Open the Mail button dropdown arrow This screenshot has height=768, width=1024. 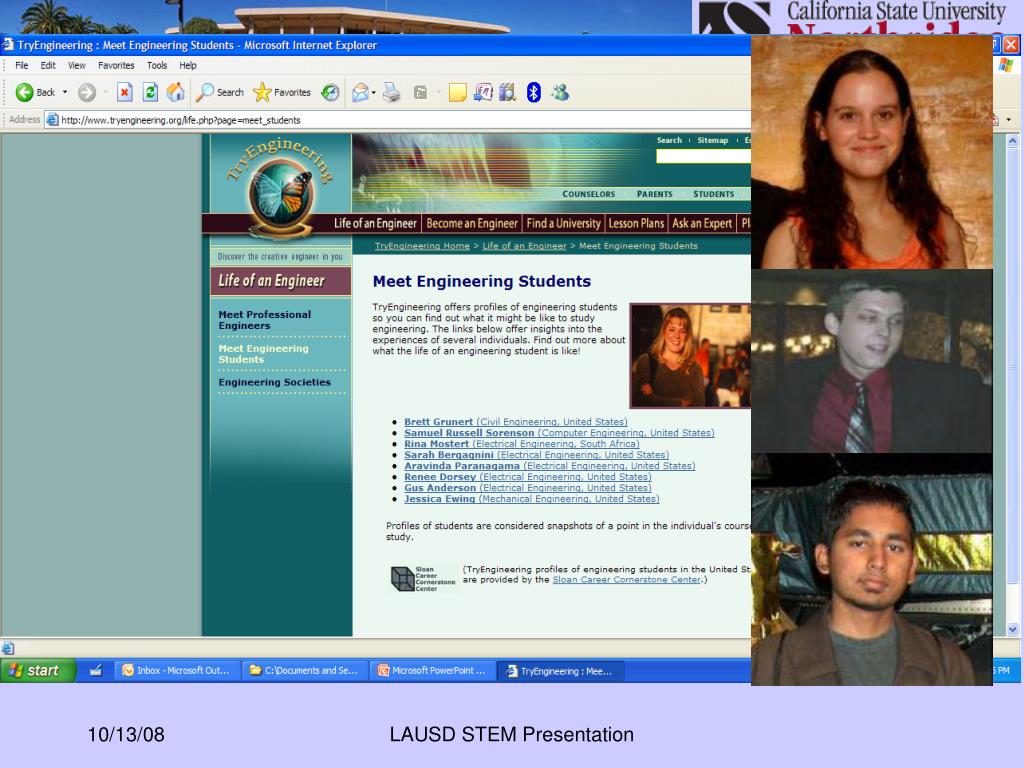coord(374,93)
